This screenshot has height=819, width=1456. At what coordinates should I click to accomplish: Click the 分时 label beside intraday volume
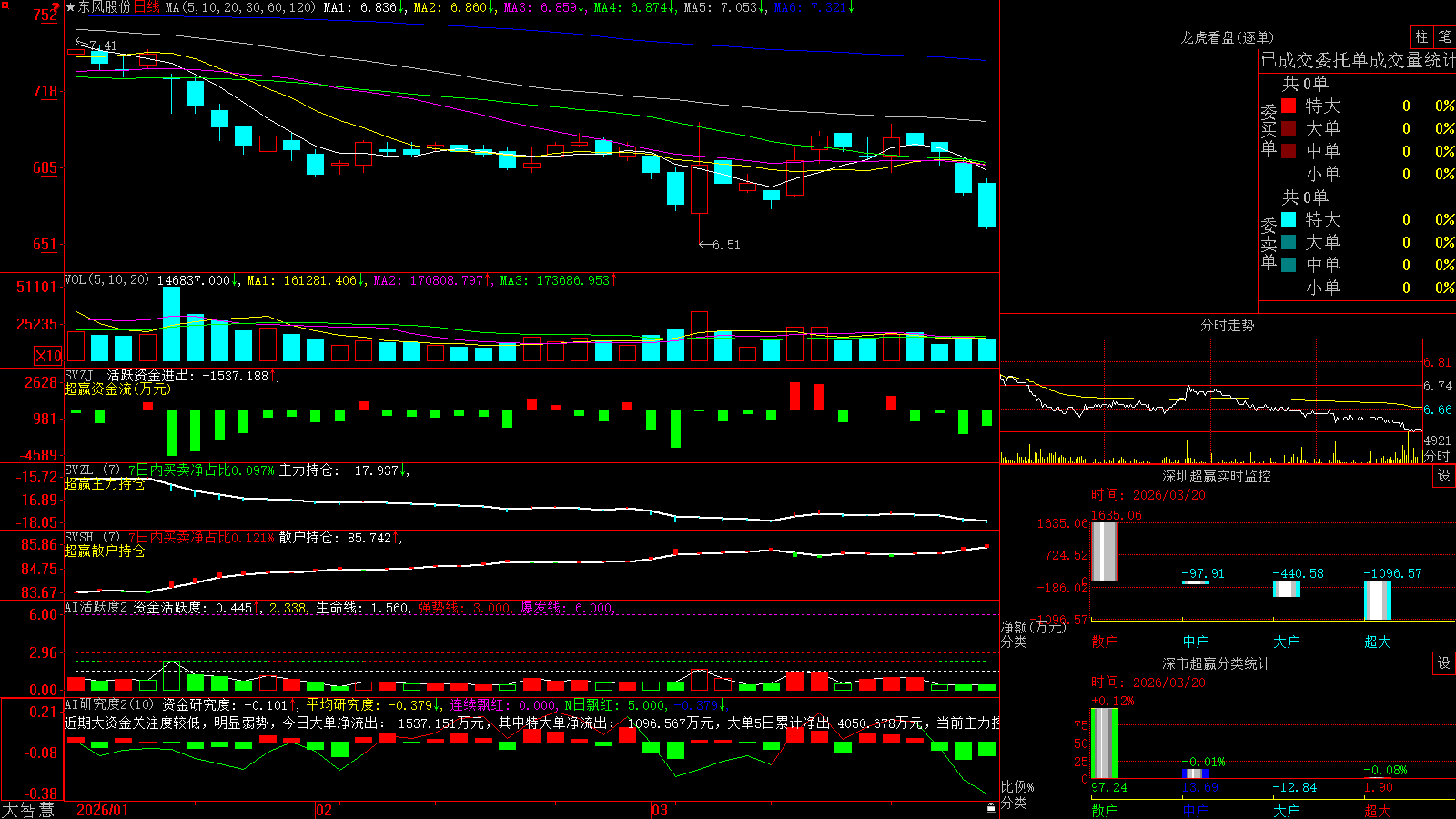[1437, 456]
